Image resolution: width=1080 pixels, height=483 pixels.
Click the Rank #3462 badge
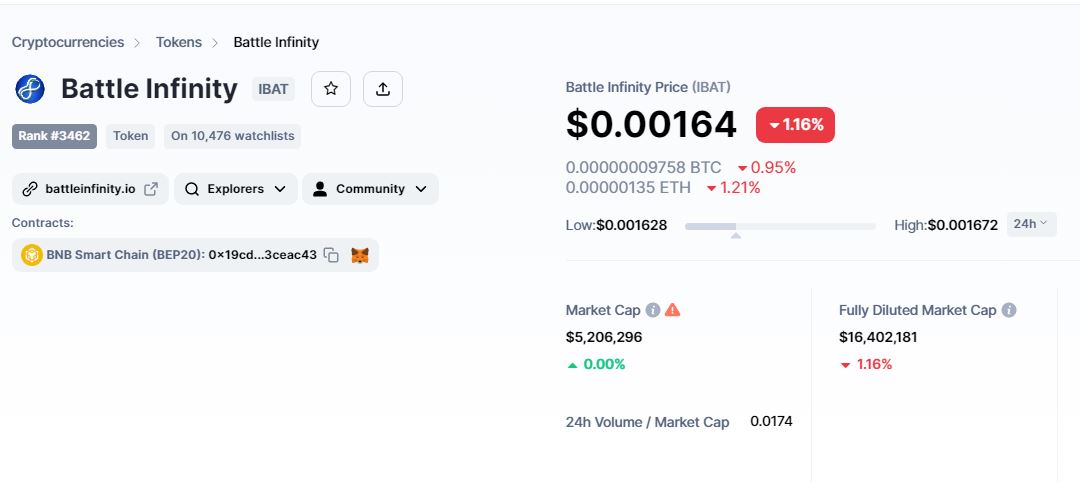54,136
